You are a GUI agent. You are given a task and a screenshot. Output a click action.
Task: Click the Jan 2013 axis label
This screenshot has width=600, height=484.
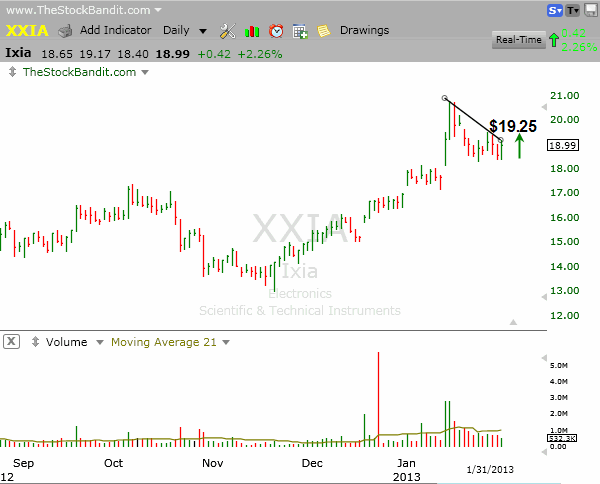pyautogui.click(x=406, y=470)
